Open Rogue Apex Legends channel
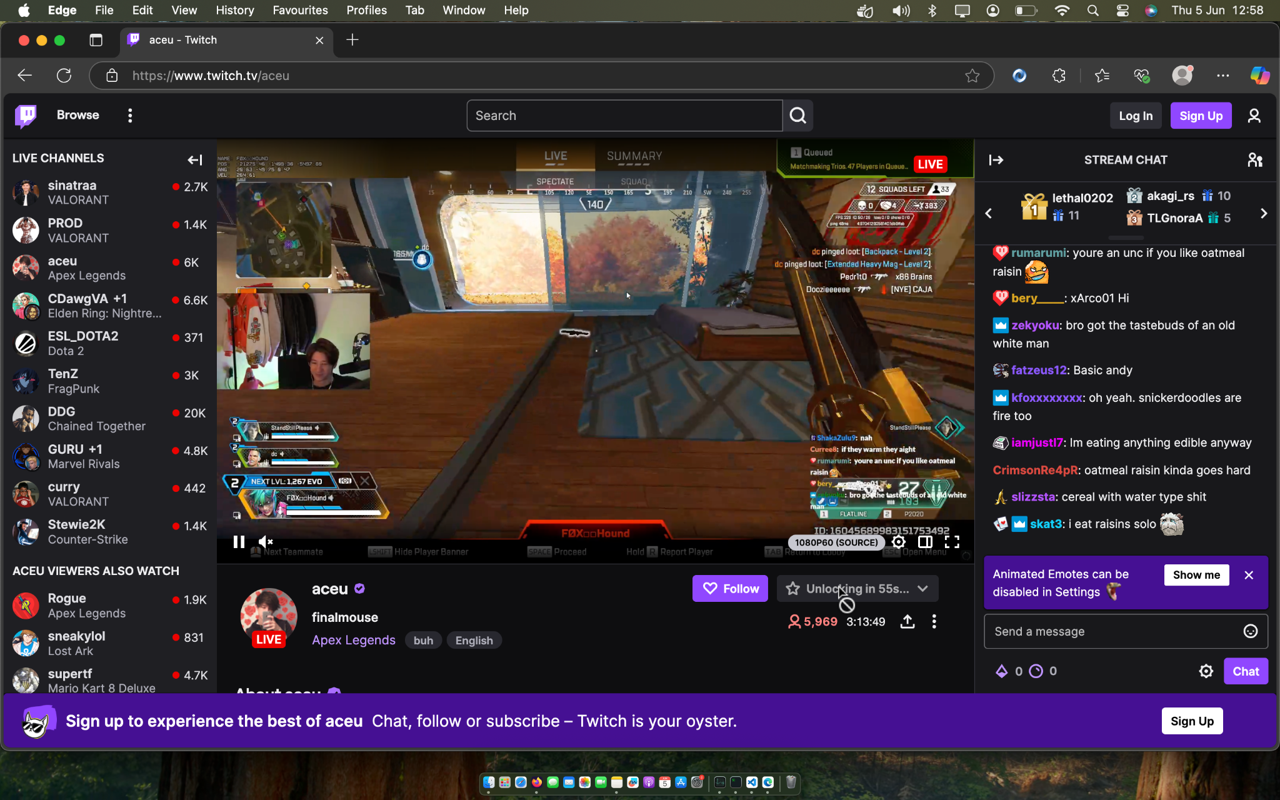 tap(108, 606)
